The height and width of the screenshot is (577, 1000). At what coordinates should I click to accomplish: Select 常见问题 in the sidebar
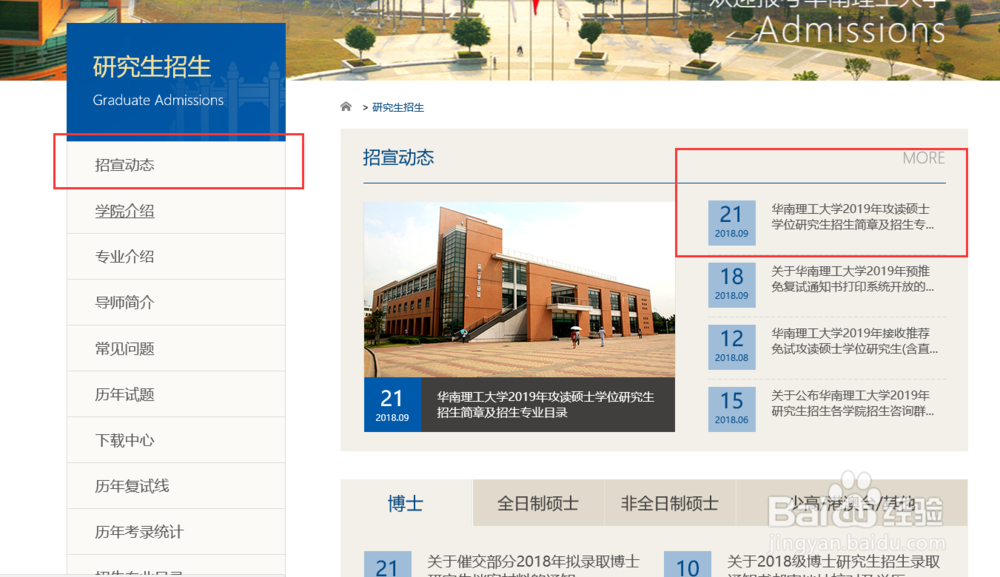176,349
